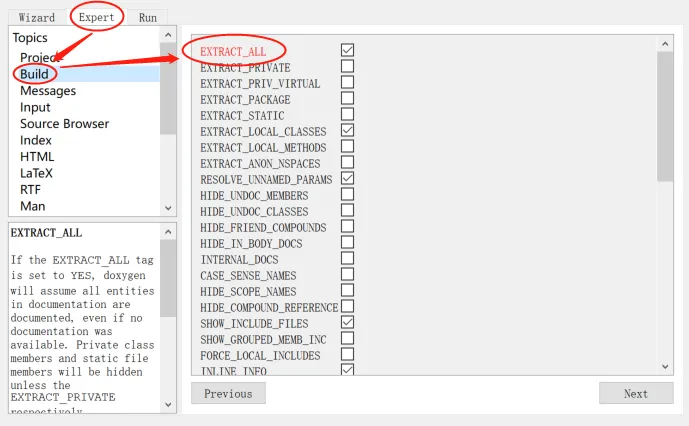The height and width of the screenshot is (426, 689).
Task: Enable EXTRACT_ANON_NSPACES checkbox
Action: 347,162
